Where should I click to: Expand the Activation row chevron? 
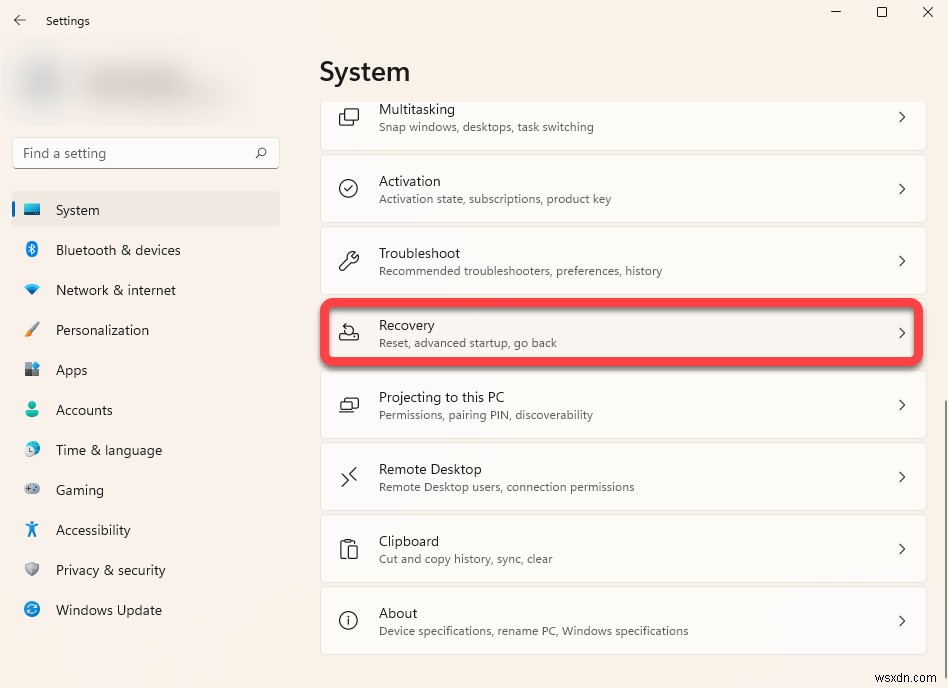click(901, 189)
